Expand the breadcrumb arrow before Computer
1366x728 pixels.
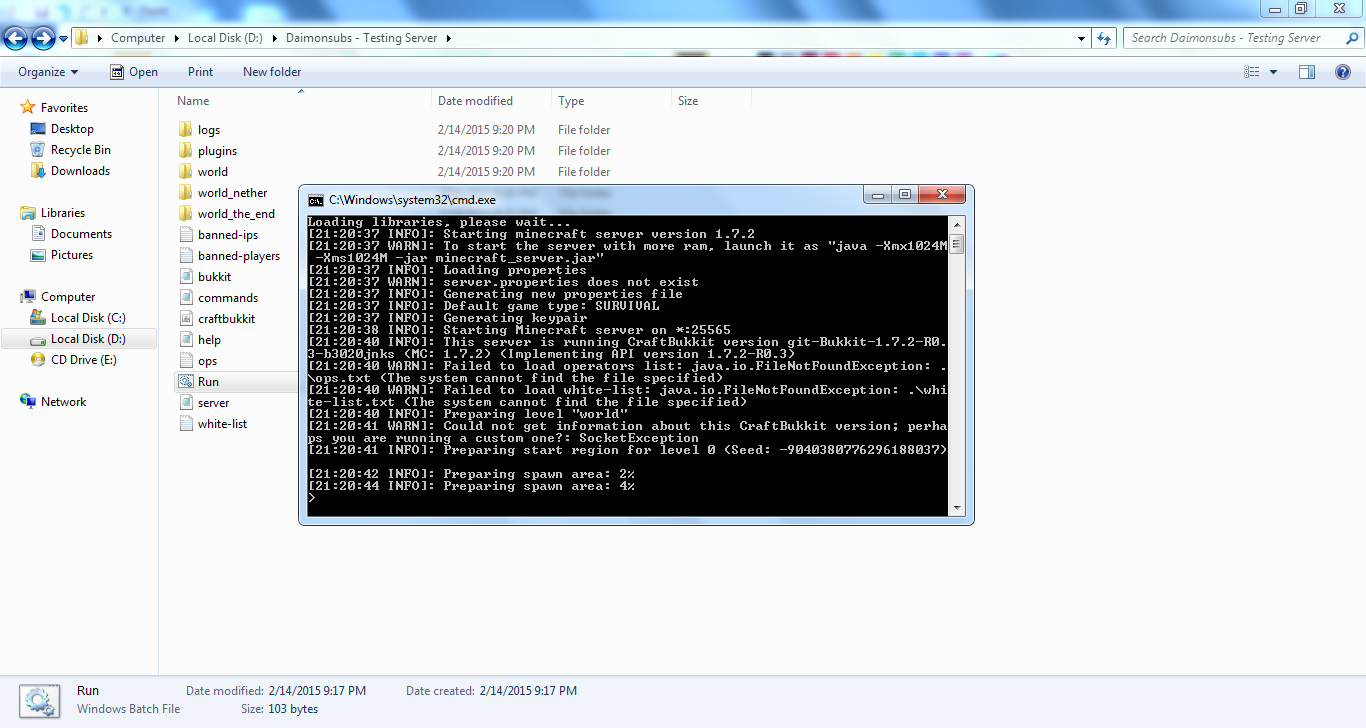(99, 38)
